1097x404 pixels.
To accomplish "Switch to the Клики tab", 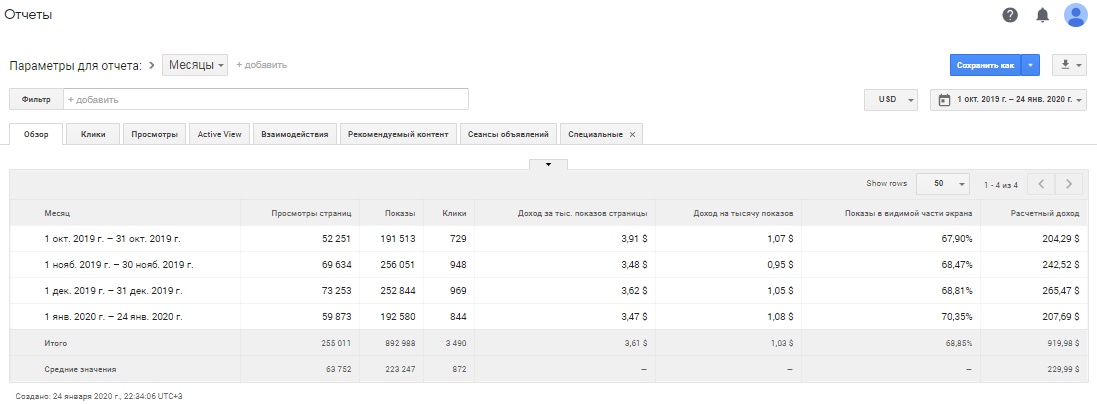I will [93, 134].
